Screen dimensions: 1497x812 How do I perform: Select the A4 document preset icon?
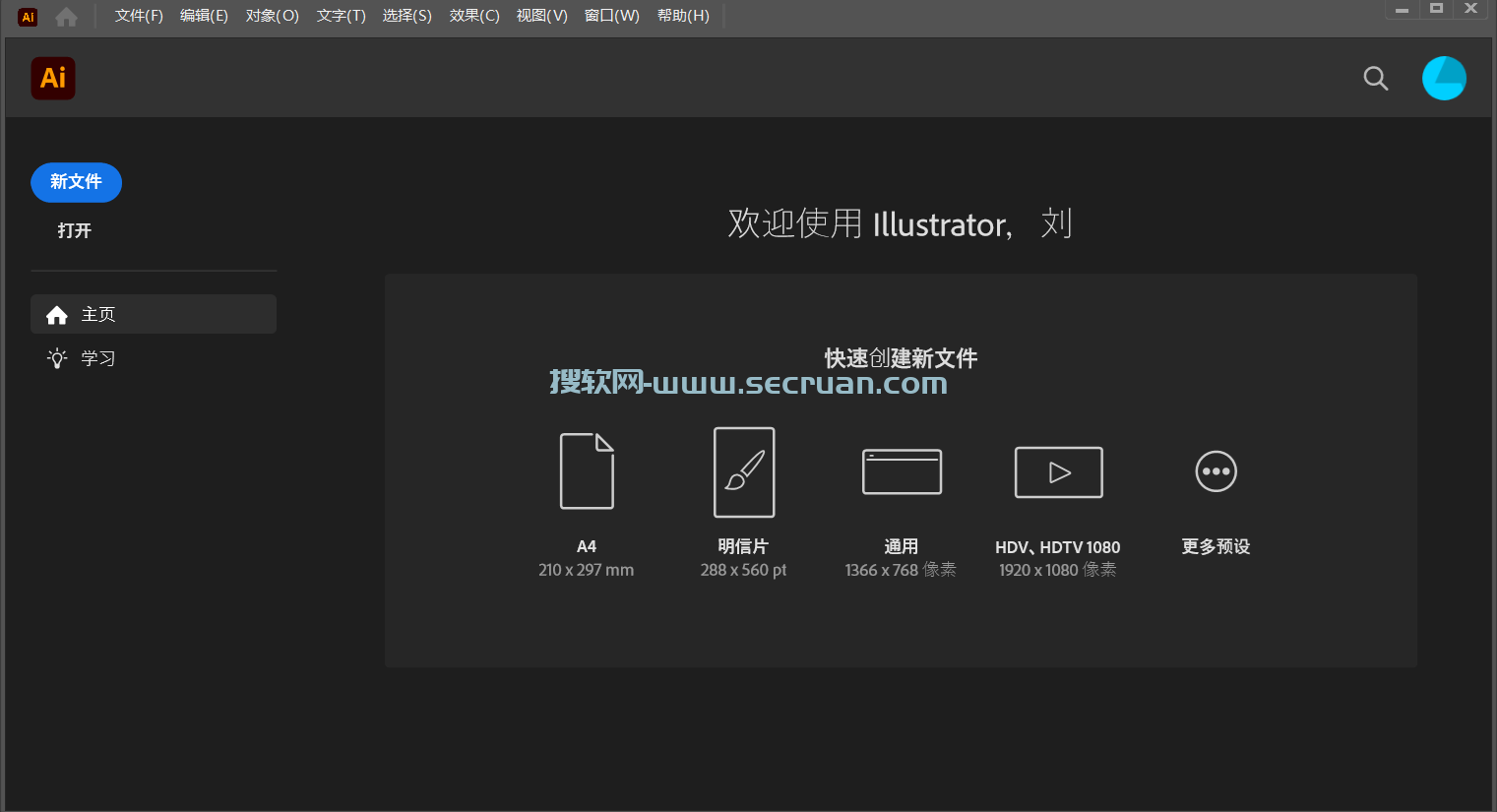coord(587,471)
